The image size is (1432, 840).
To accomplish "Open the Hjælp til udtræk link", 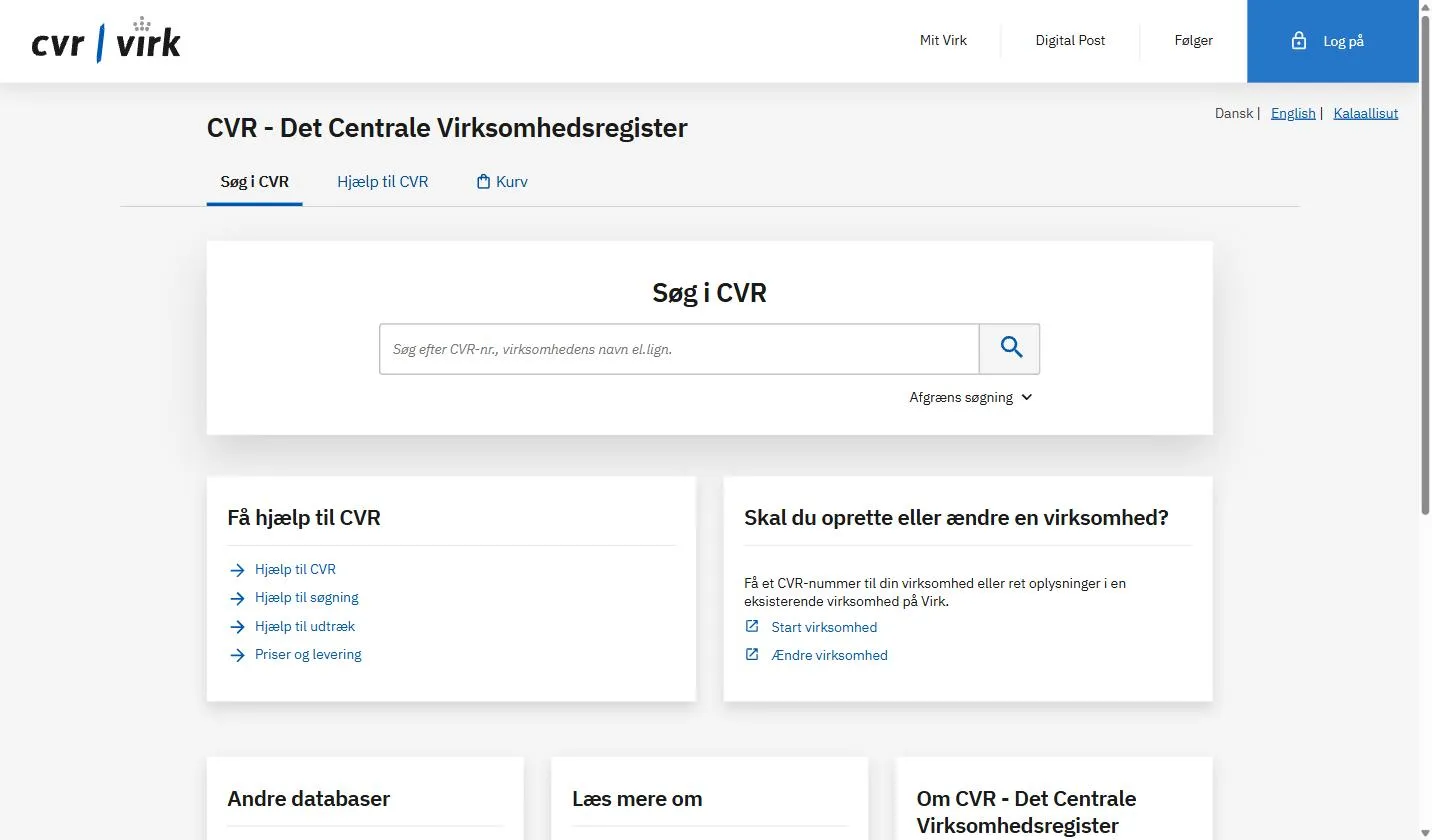I will (x=305, y=627).
